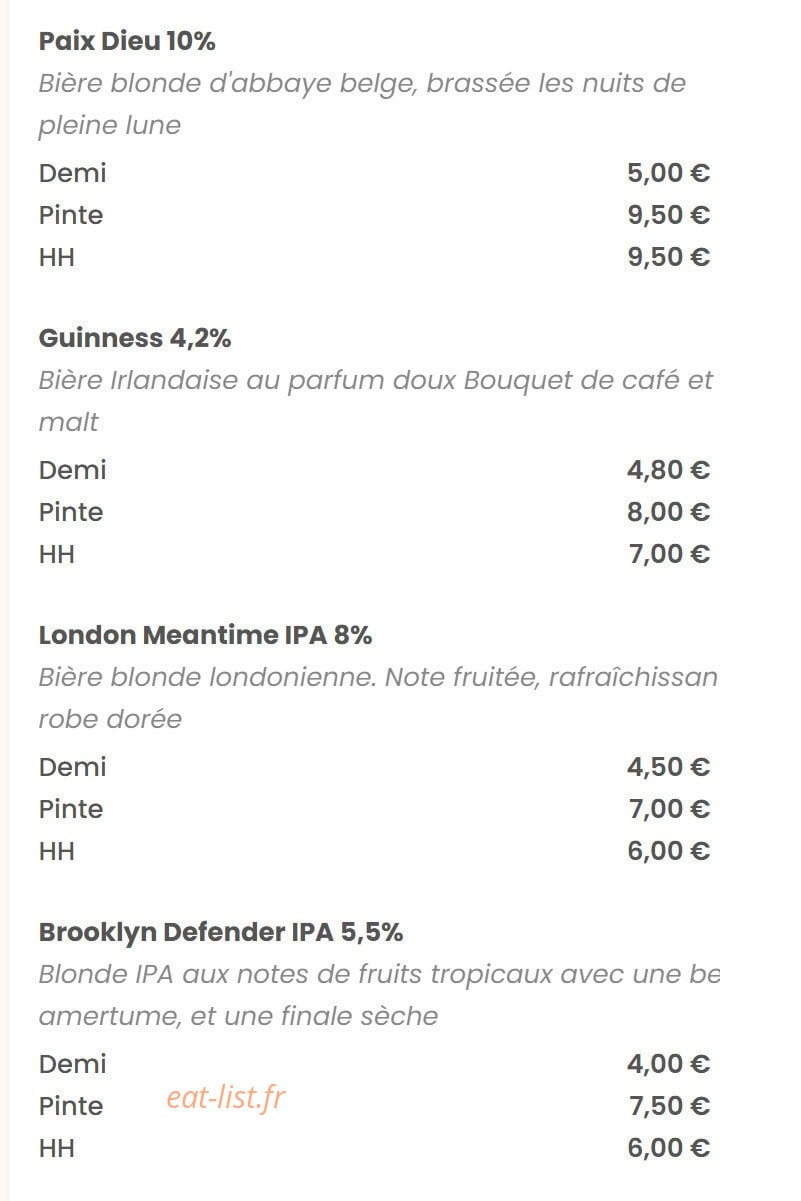Select the Brooklyn Defender HH label
The height and width of the screenshot is (1201, 801).
pyautogui.click(x=57, y=1148)
